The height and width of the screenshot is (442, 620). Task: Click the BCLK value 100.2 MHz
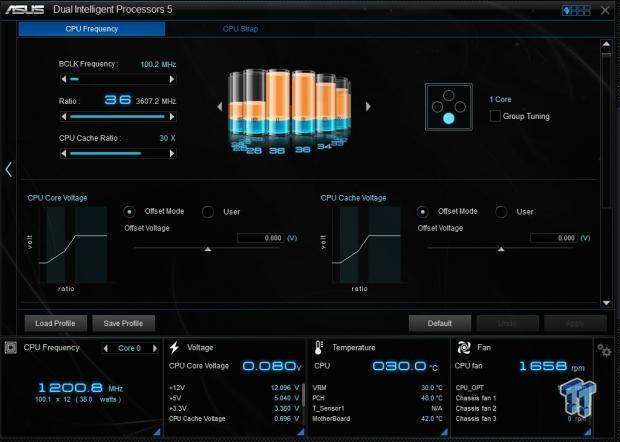158,64
